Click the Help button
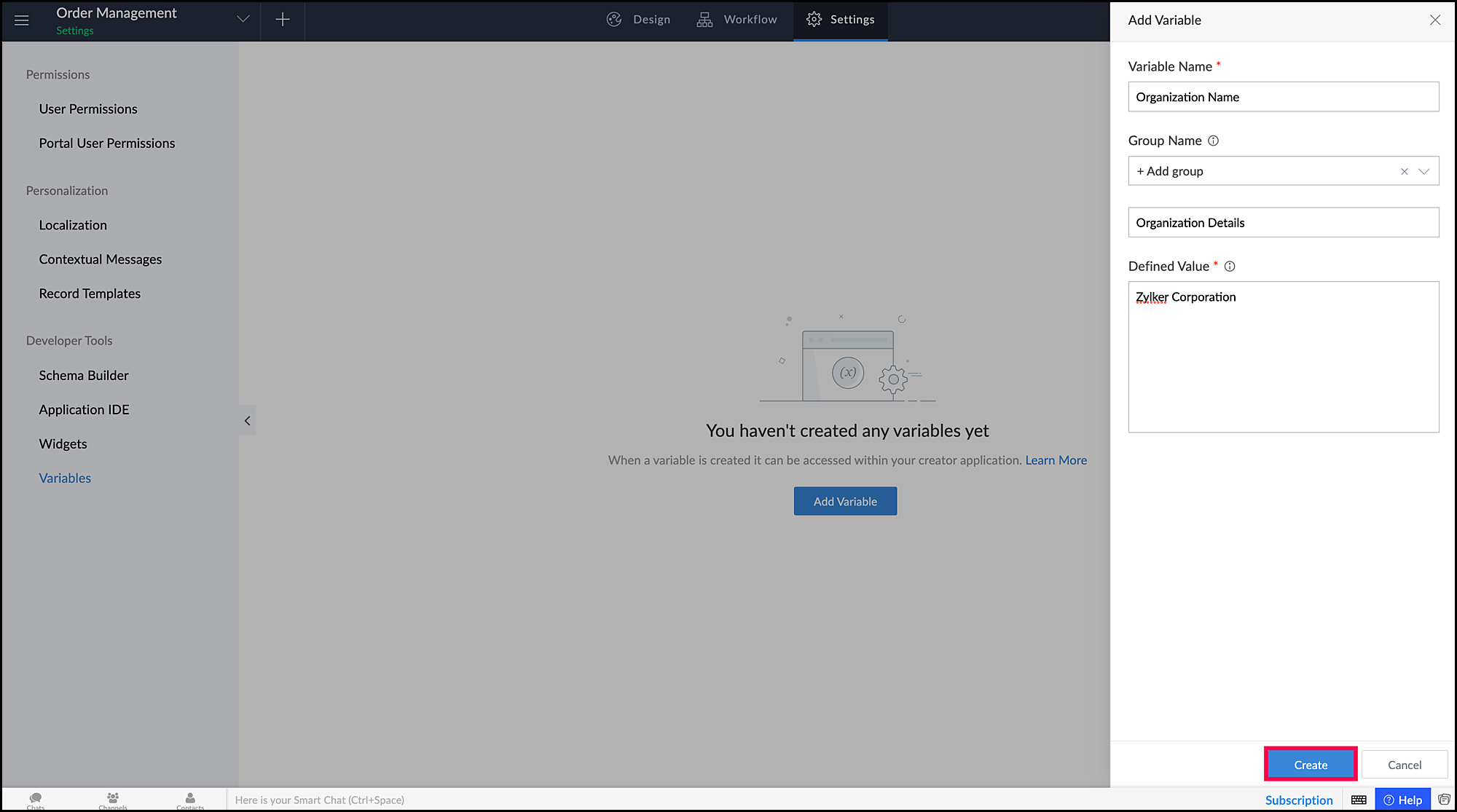Screen dimensions: 1457x812 pyautogui.click(x=1402, y=800)
